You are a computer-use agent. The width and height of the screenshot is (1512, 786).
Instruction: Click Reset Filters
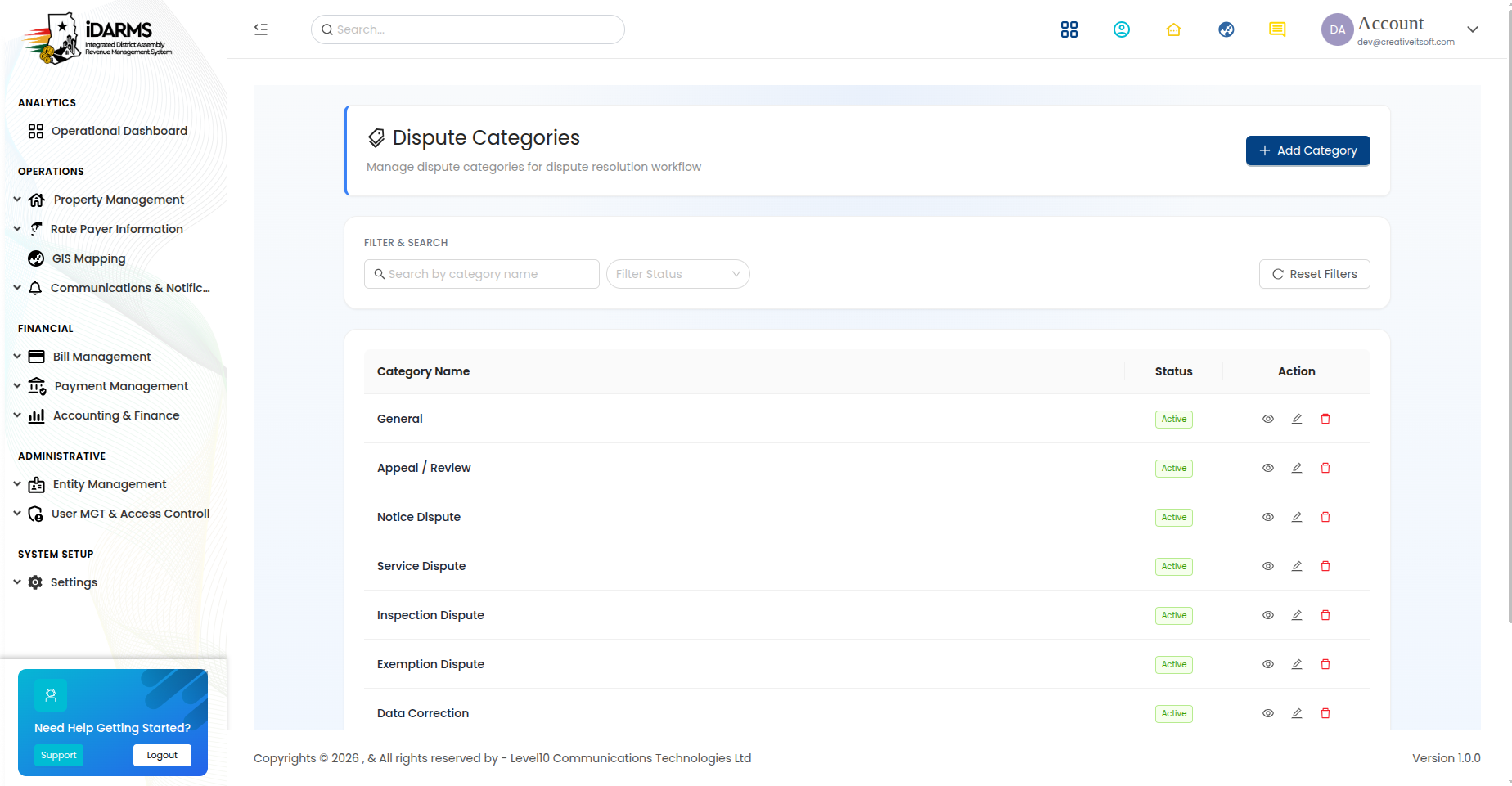tap(1314, 274)
